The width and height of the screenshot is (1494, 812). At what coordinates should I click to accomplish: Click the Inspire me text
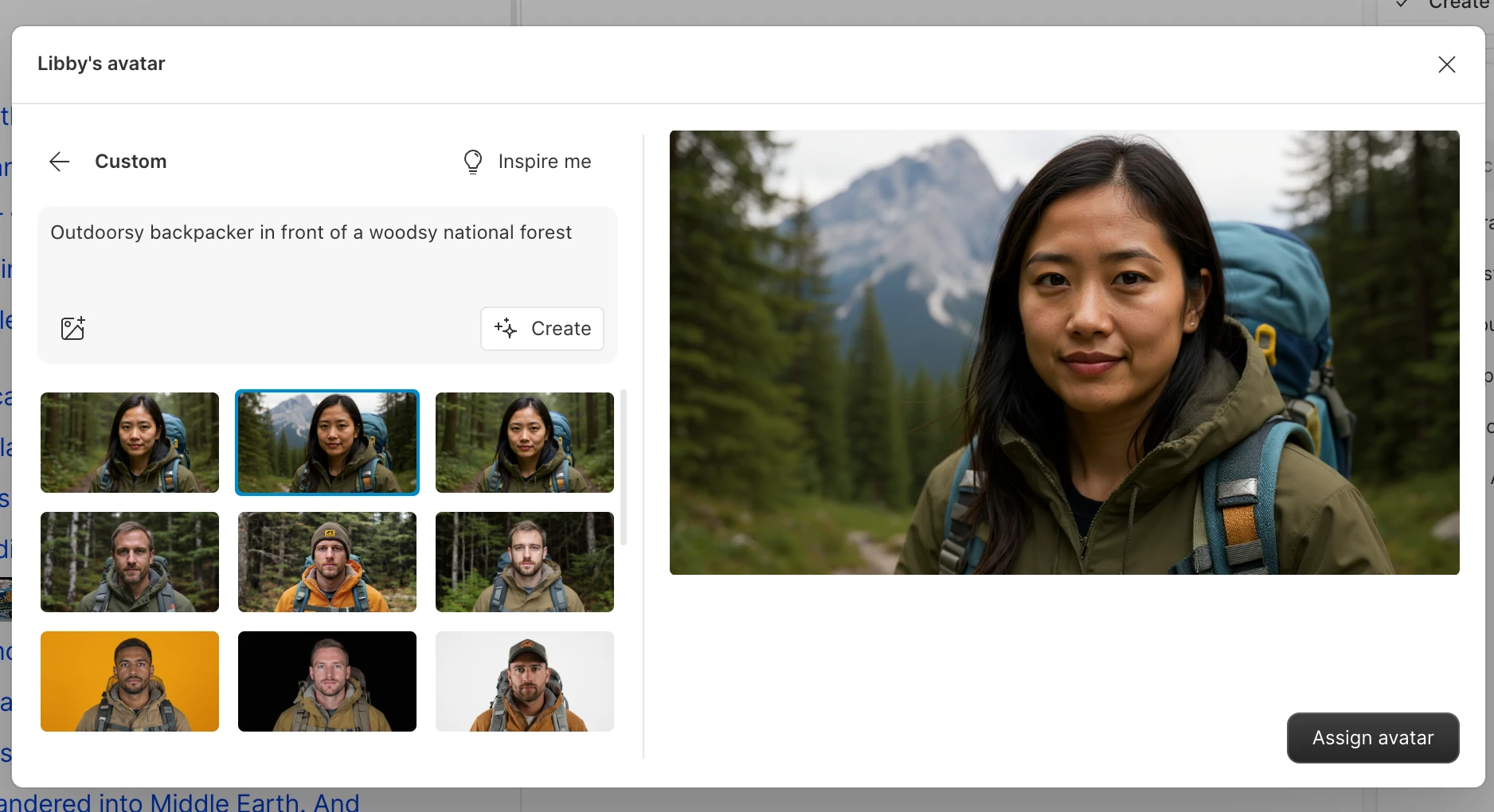click(544, 162)
